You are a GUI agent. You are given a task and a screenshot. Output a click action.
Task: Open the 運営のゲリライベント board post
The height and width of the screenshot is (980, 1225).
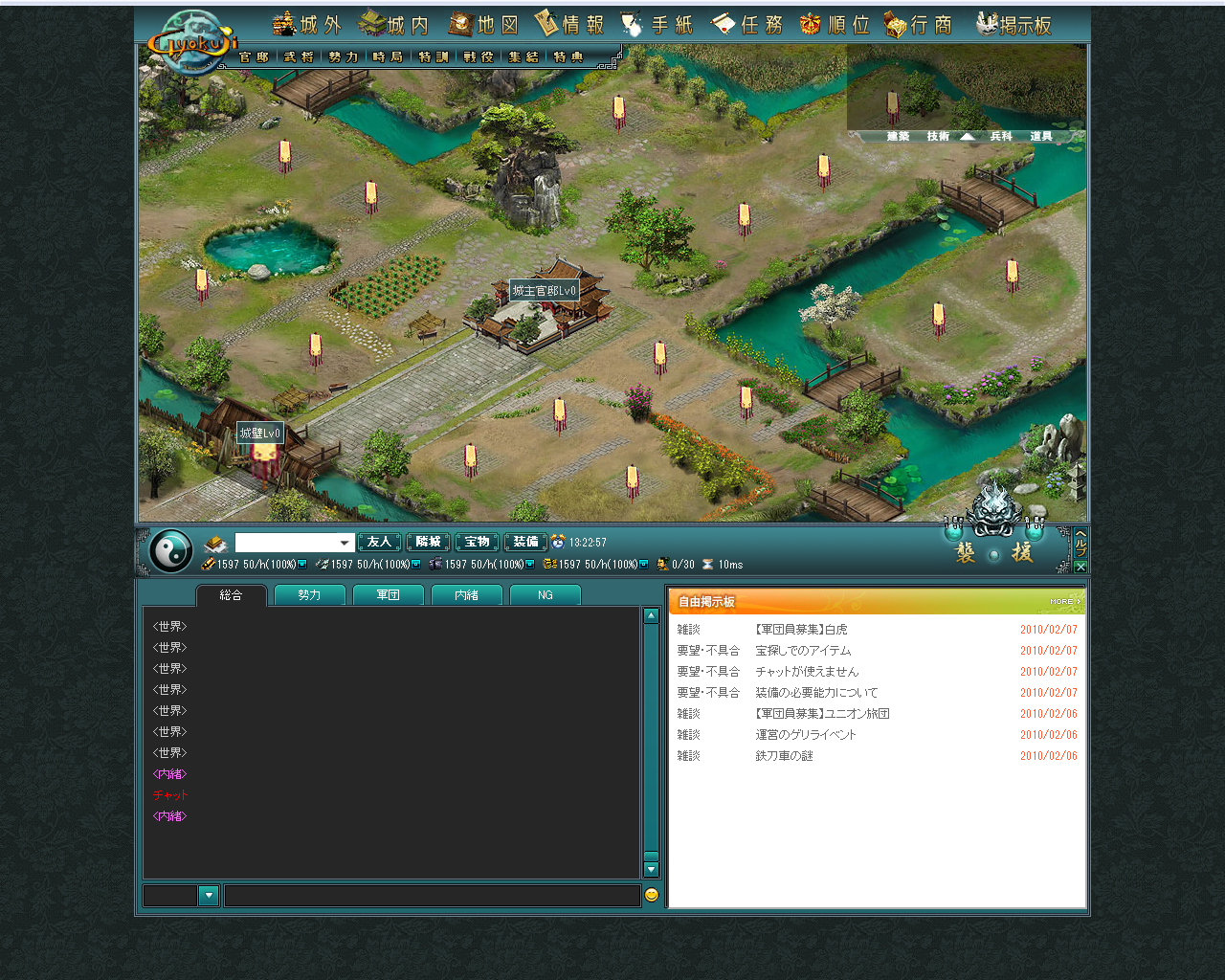806,735
